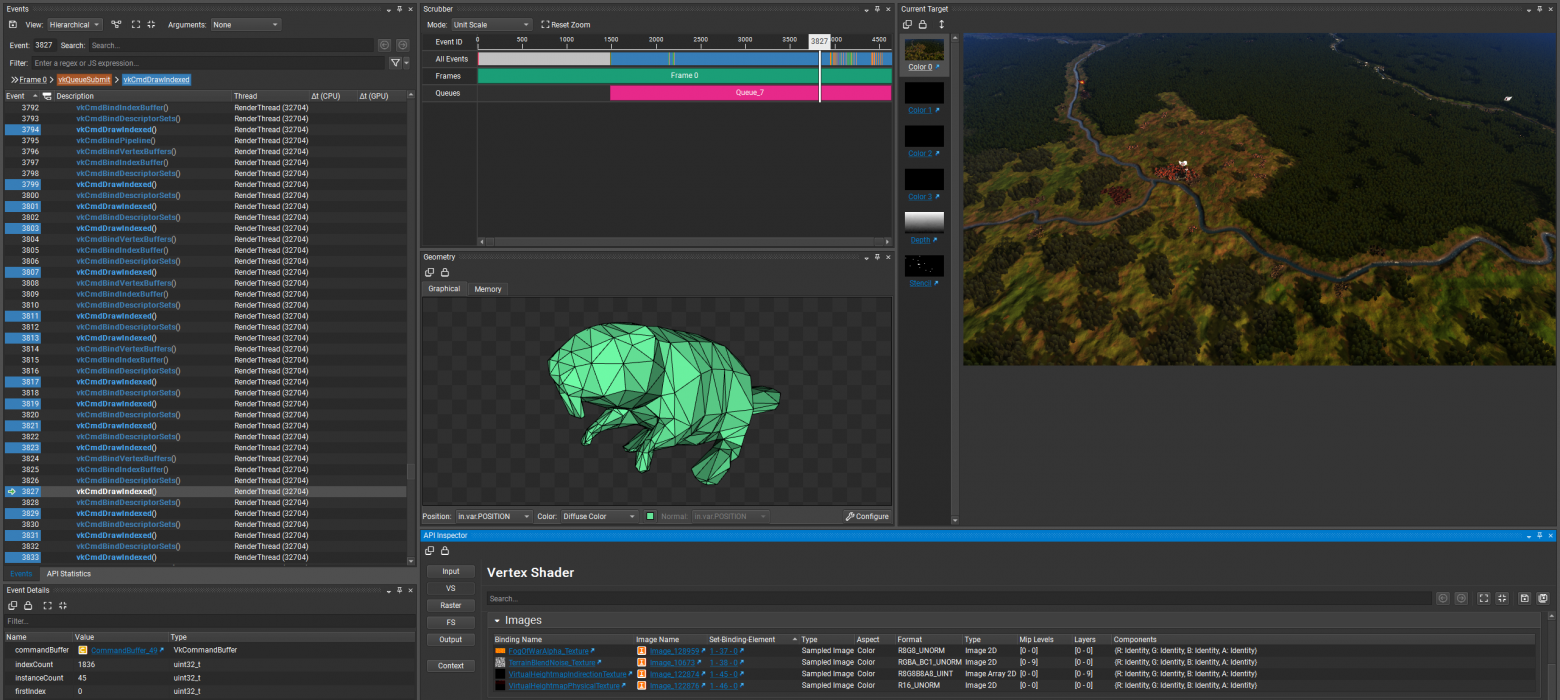The height and width of the screenshot is (700, 1560).
Task: Click the hierarchy tree icon in Events toolbar
Action: (116, 24)
